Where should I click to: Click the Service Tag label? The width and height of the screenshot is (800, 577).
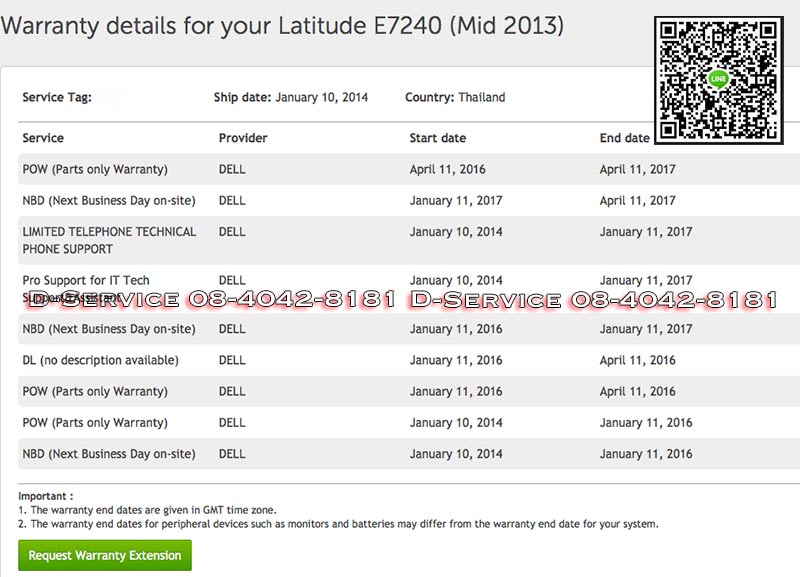point(57,97)
